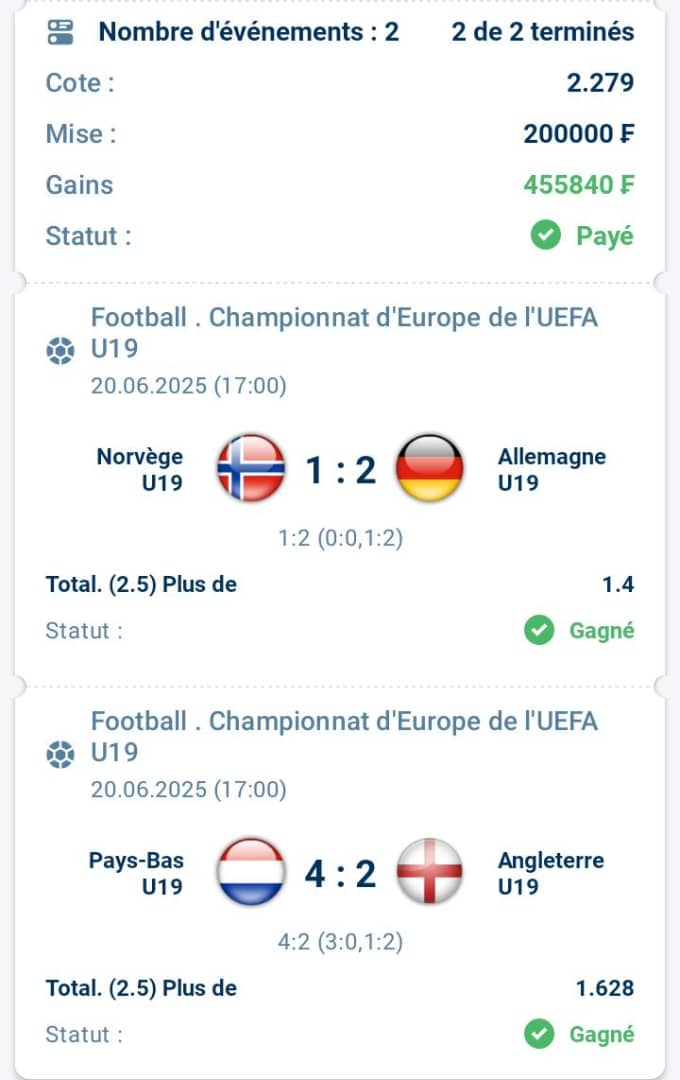Tap the events count stack icon
680x1080 pixels.
click(61, 32)
